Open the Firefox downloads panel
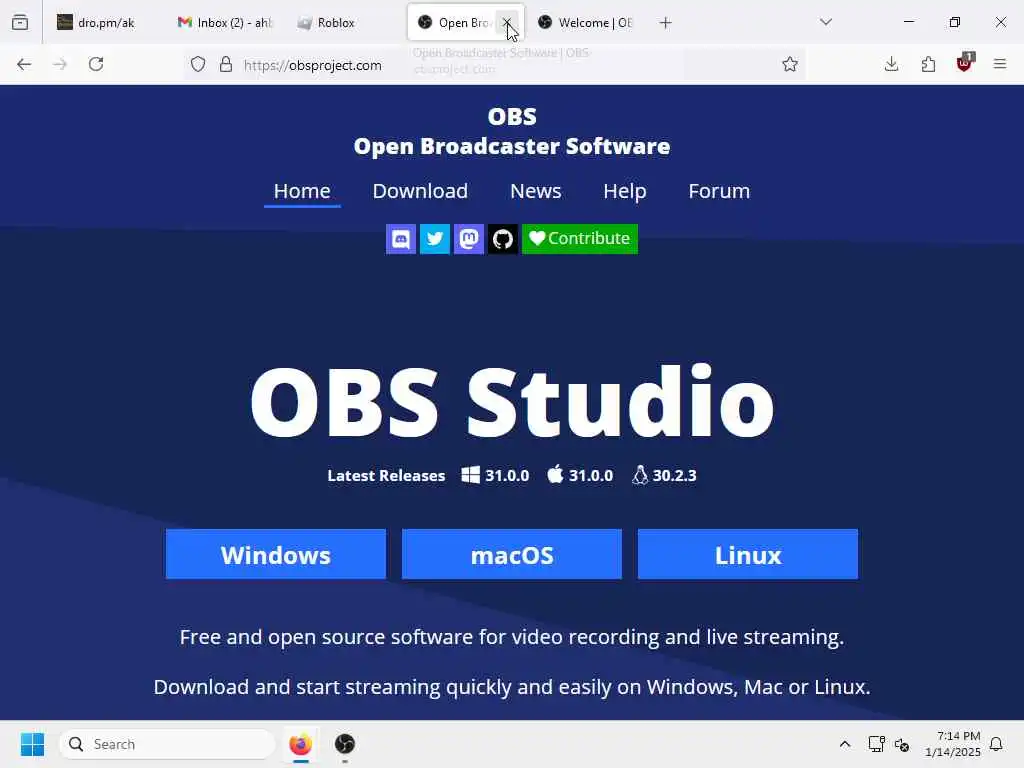 [x=891, y=64]
